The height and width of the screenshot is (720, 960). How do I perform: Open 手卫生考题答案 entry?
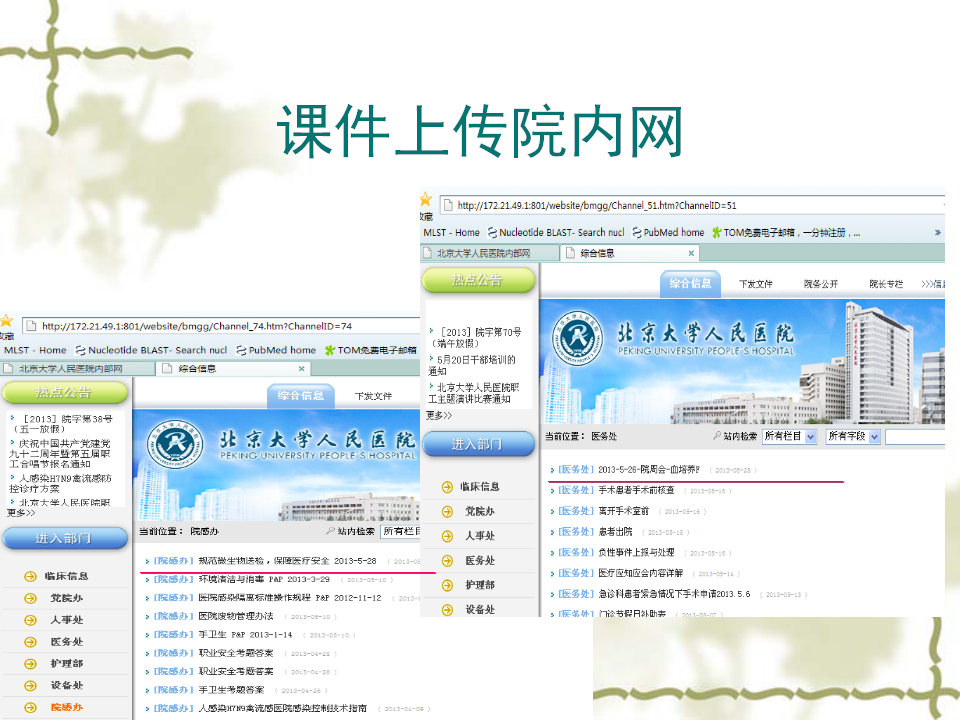click(231, 690)
